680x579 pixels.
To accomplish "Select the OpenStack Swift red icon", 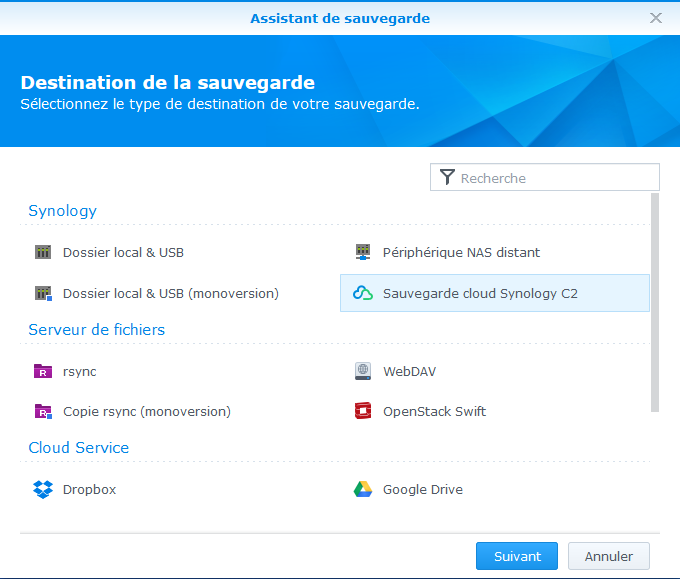I will [x=363, y=412].
